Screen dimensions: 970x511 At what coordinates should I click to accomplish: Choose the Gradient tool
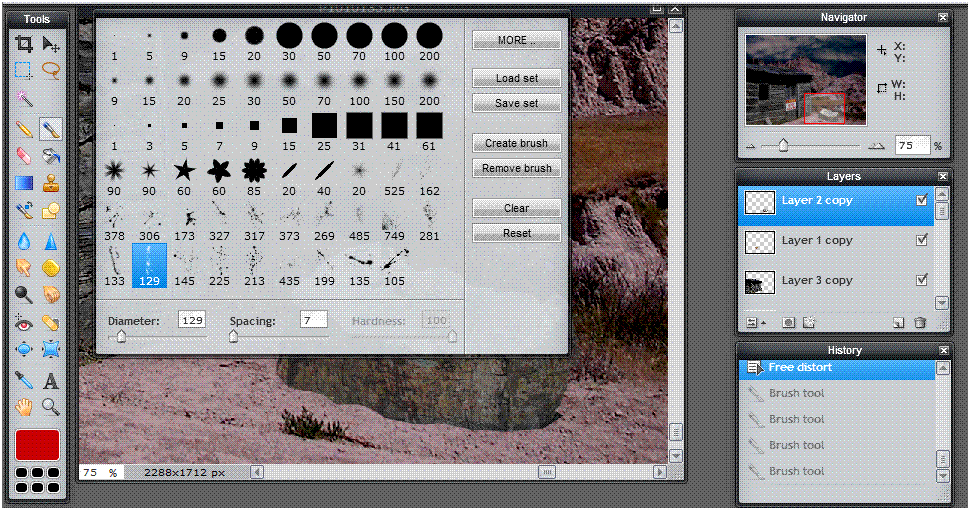[24, 183]
